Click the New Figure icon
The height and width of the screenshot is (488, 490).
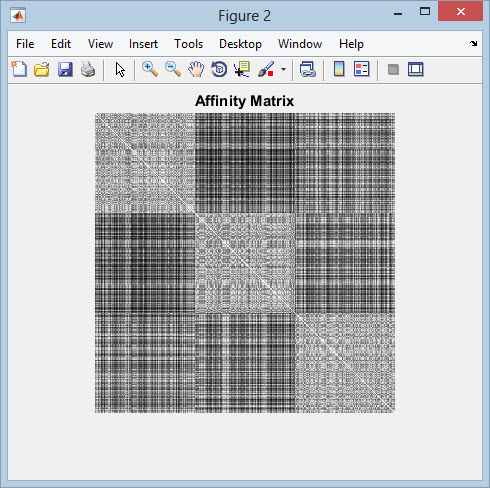click(19, 69)
